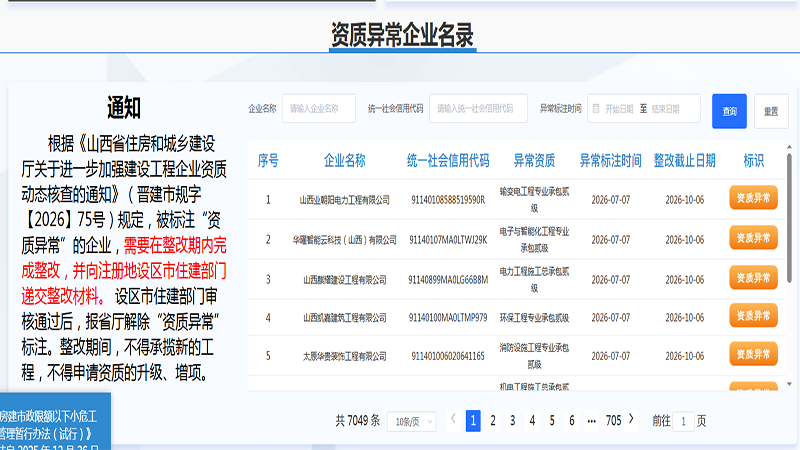Click the blue floating policy notice banner

pyautogui.click(x=55, y=421)
